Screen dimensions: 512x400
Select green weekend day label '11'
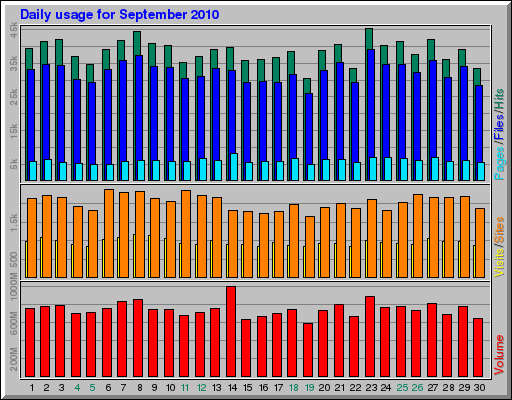[x=185, y=388]
